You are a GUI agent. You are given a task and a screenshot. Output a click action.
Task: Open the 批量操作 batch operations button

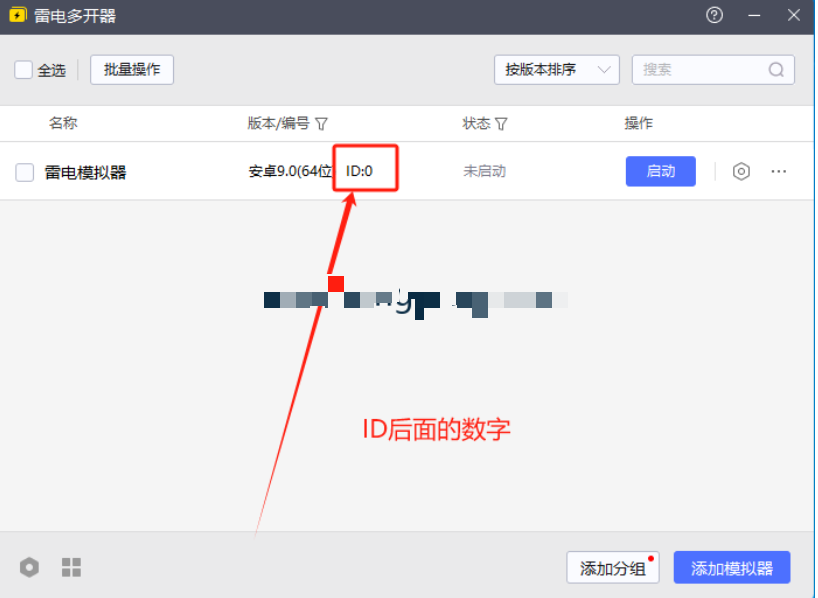(132, 69)
